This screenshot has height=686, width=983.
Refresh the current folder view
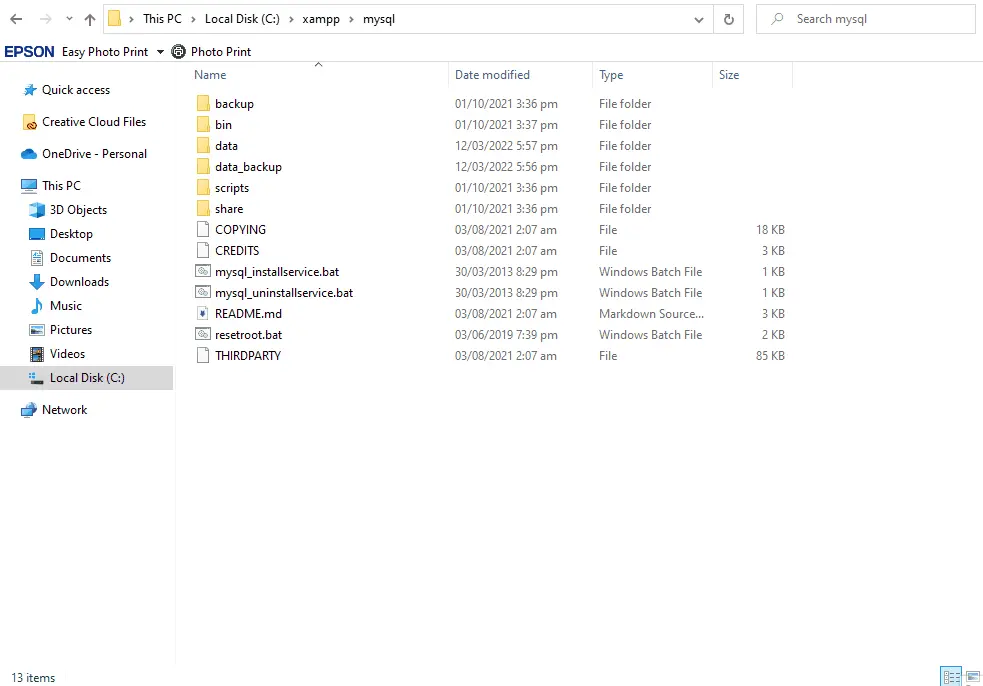(x=727, y=19)
